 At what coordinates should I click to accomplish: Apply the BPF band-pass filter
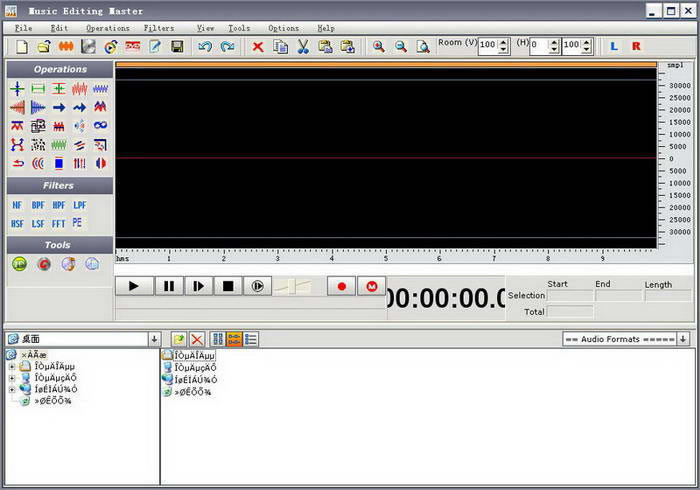38,205
